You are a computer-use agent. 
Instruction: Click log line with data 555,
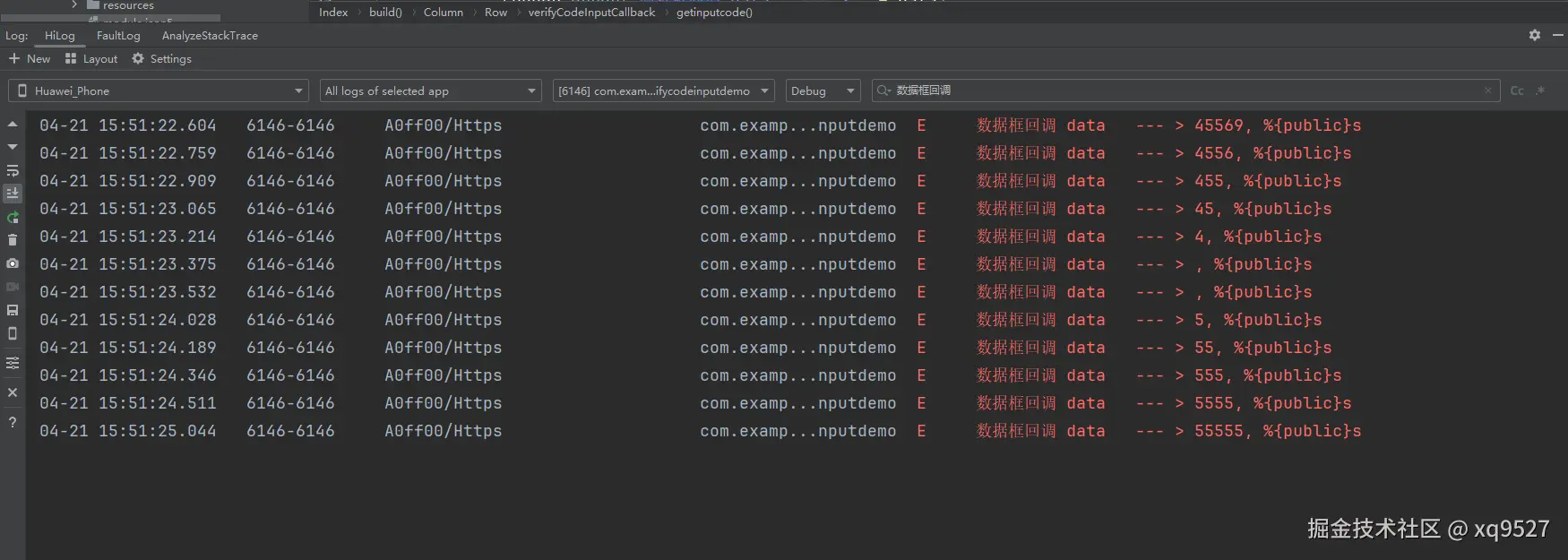pos(797,375)
